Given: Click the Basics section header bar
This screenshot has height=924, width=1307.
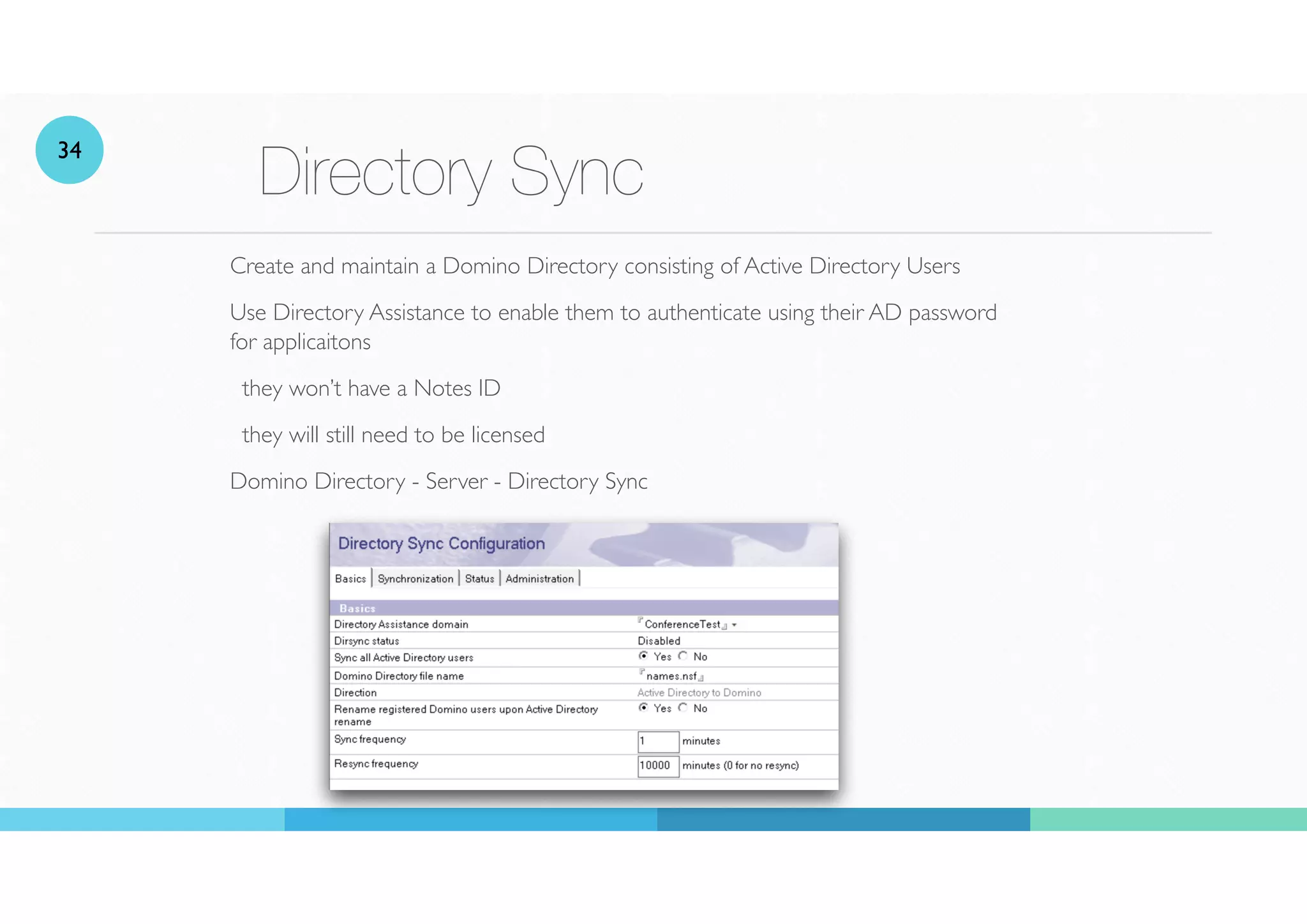Looking at the screenshot, I should [584, 608].
